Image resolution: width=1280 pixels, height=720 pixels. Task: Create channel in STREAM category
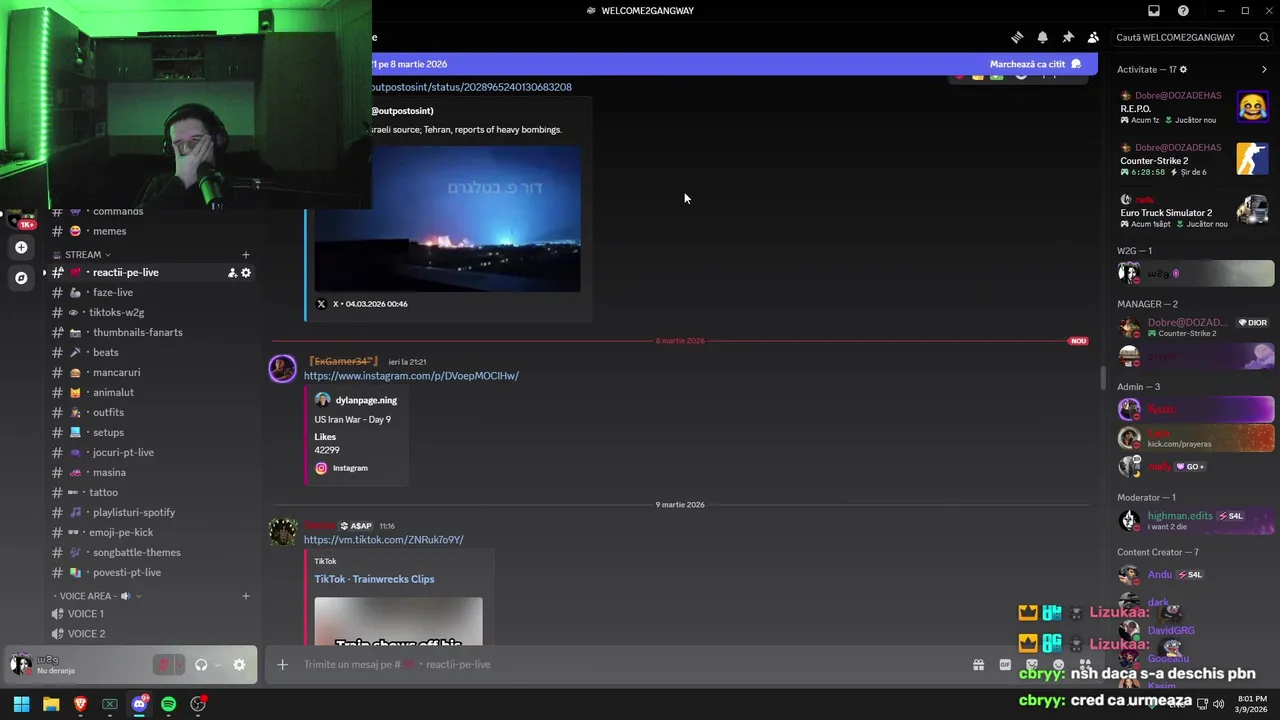246,254
